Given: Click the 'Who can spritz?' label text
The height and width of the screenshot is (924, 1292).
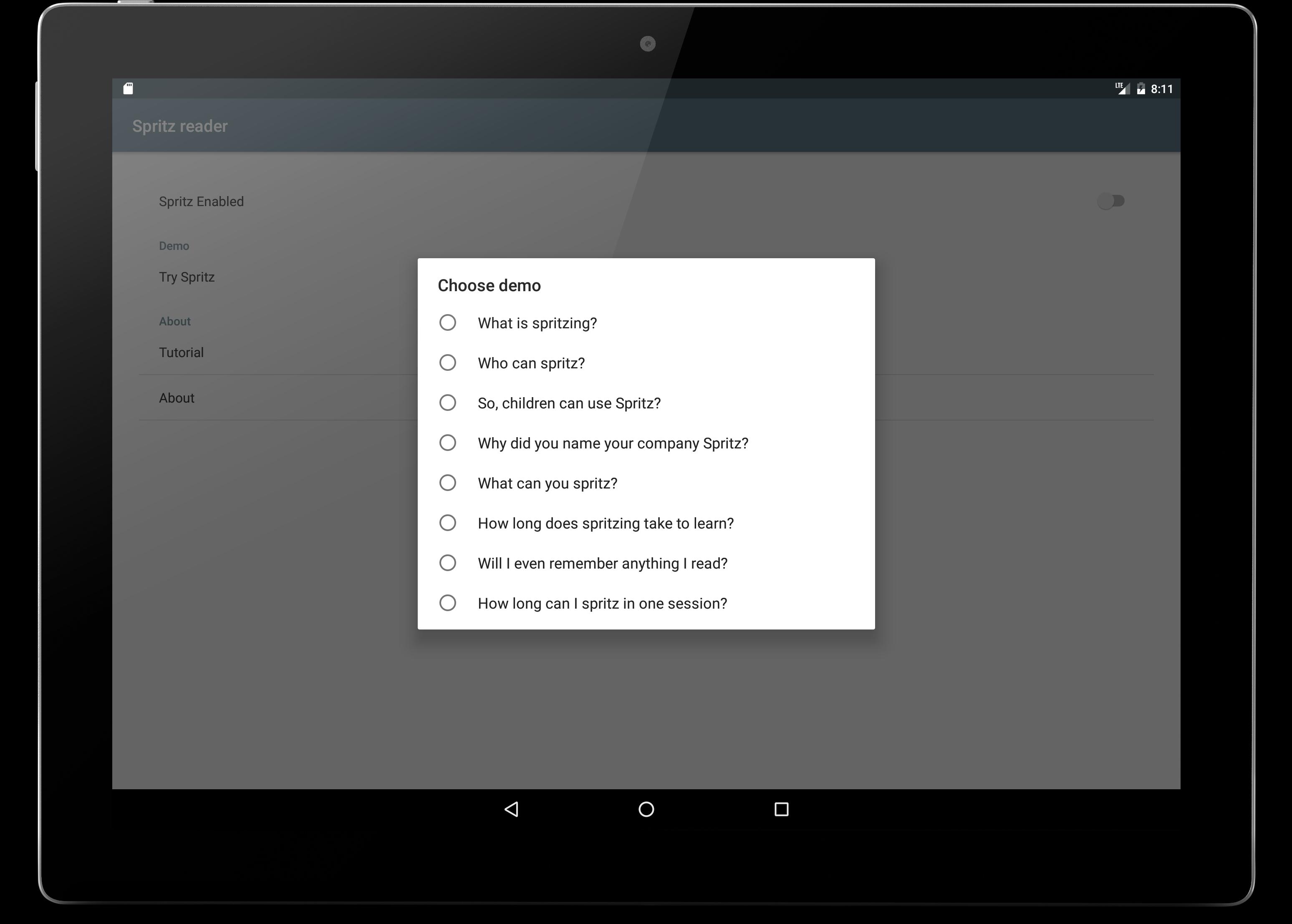Looking at the screenshot, I should point(531,363).
